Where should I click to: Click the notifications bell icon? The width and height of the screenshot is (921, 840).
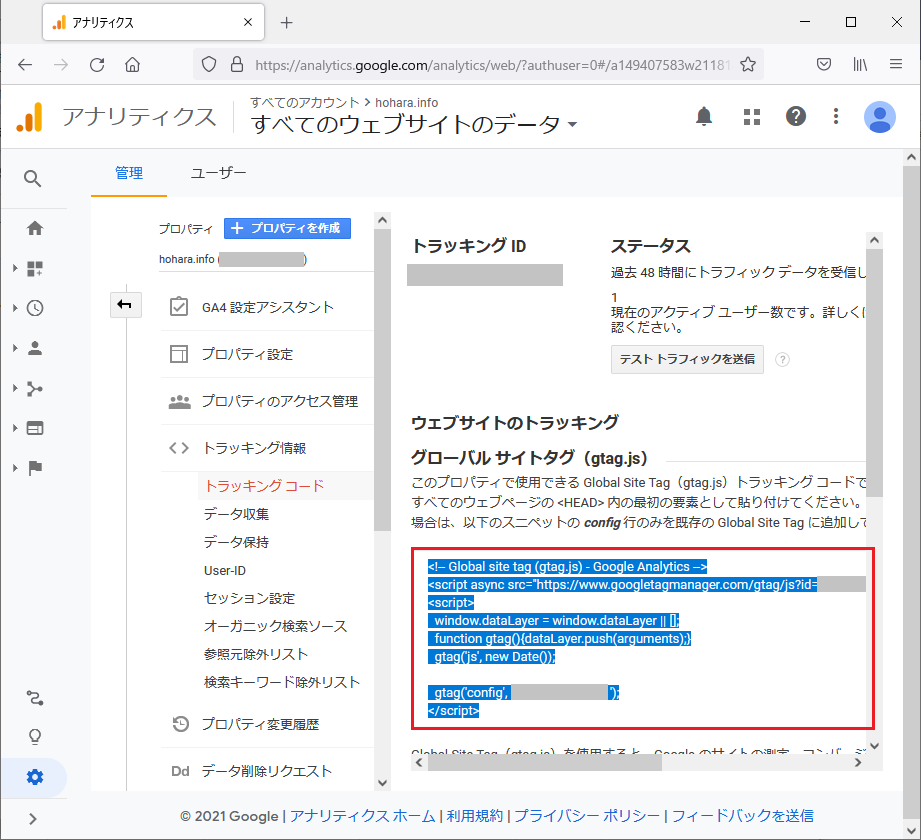click(x=704, y=117)
